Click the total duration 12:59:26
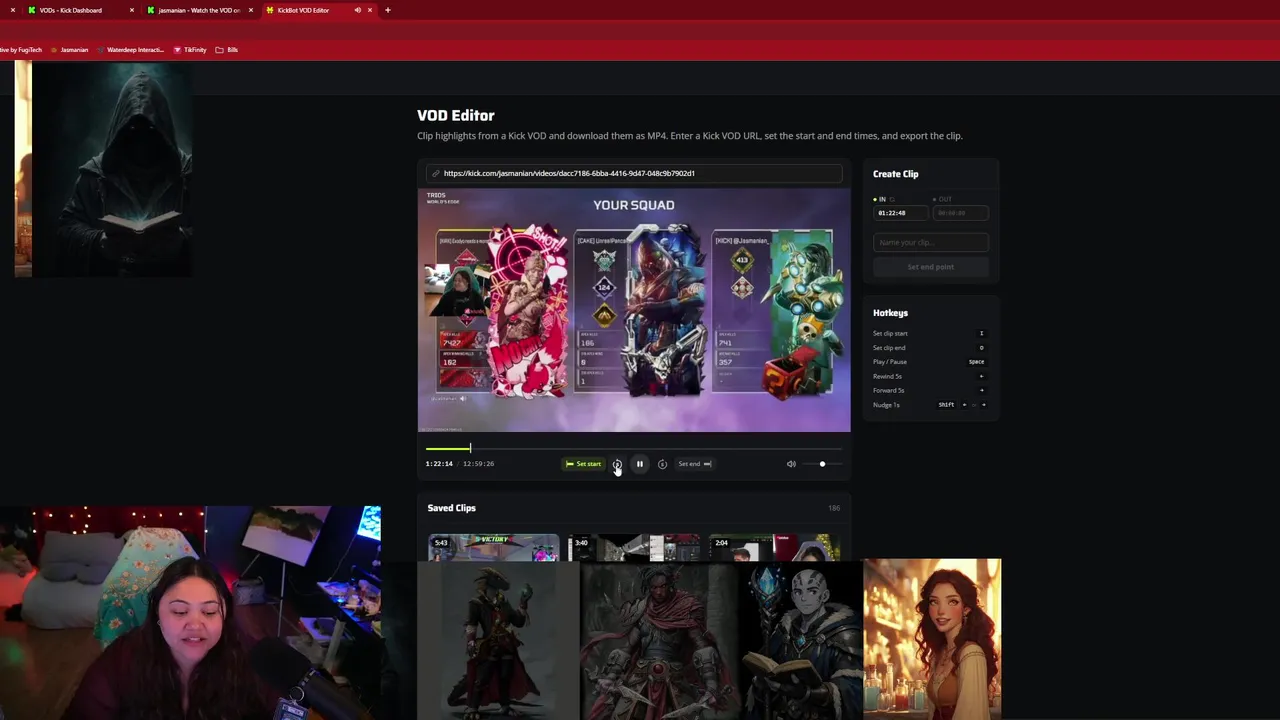1280x720 pixels. tap(479, 464)
